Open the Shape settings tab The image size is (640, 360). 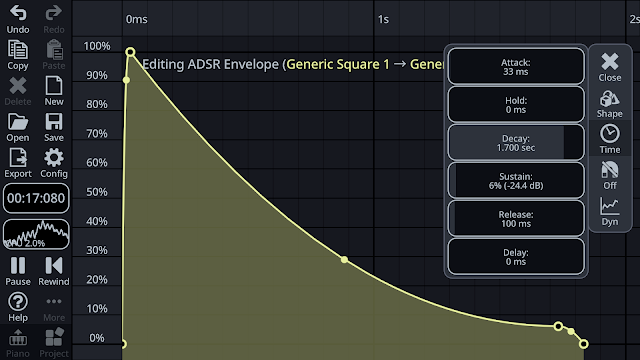(x=610, y=104)
